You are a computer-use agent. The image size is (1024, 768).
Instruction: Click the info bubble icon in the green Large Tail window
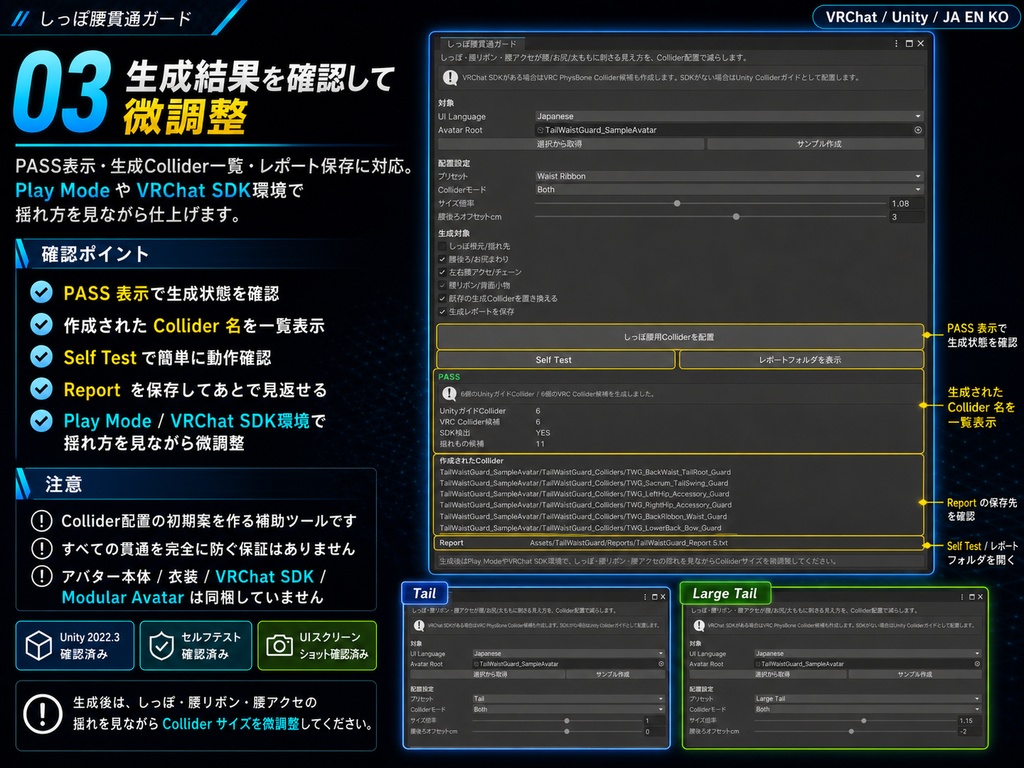click(698, 625)
